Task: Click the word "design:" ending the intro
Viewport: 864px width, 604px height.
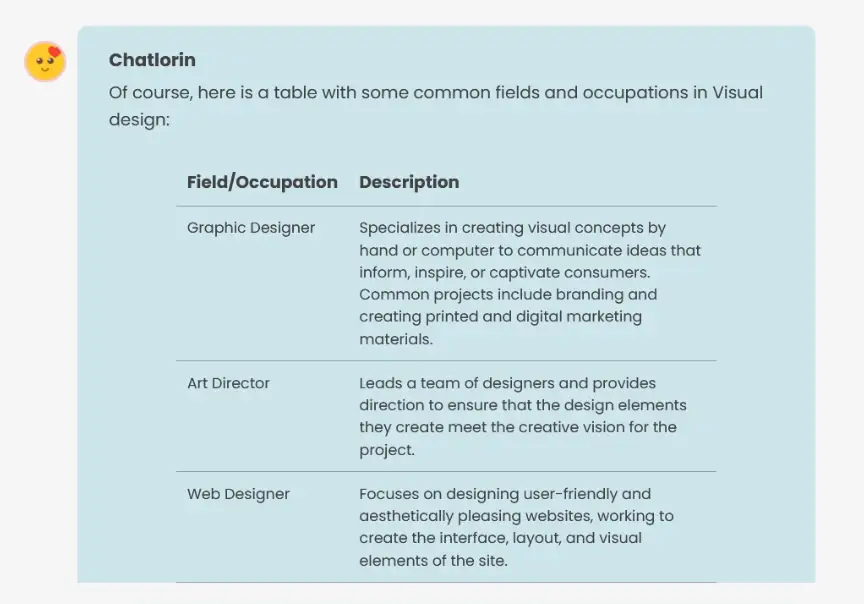Action: (140, 120)
